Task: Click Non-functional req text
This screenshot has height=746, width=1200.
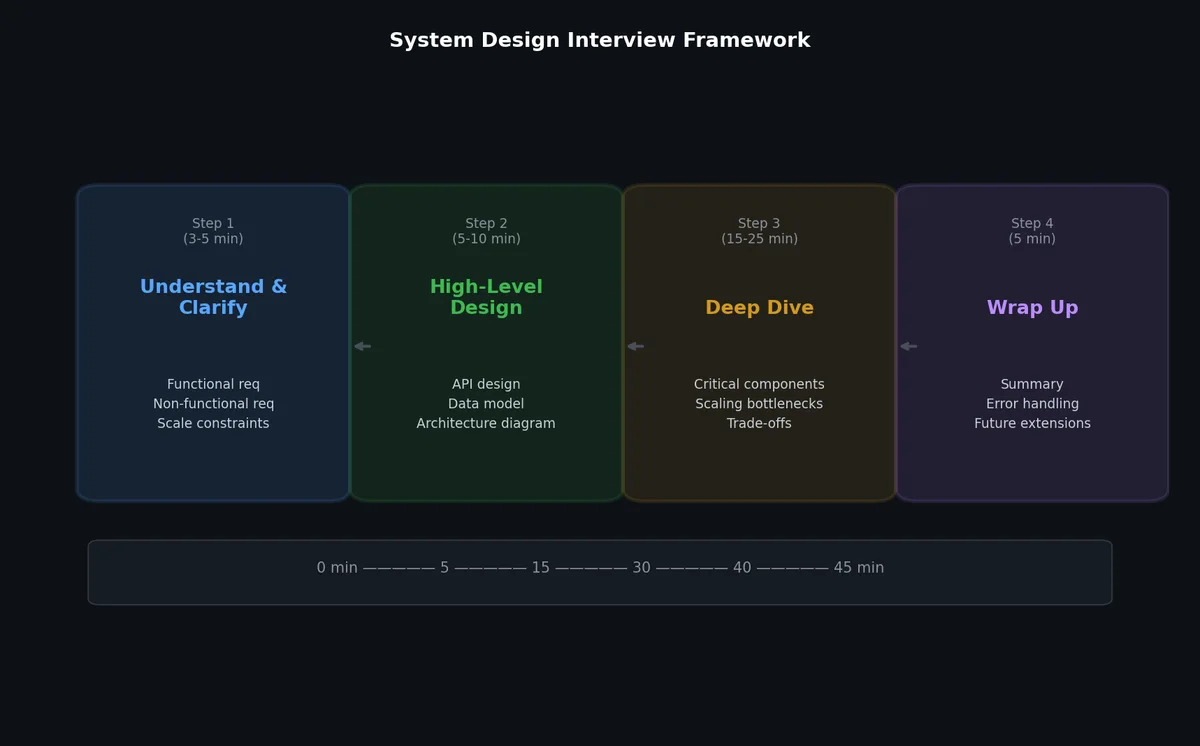Action: click(213, 404)
